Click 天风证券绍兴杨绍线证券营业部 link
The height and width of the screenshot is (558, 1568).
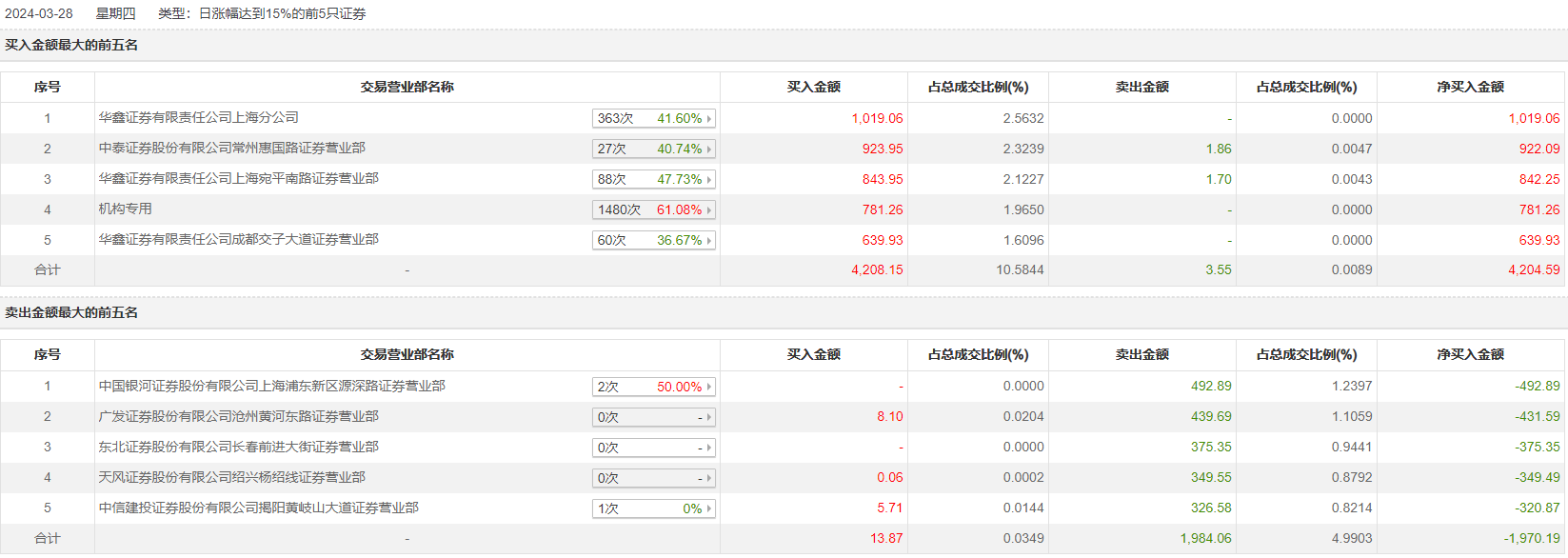pos(232,477)
